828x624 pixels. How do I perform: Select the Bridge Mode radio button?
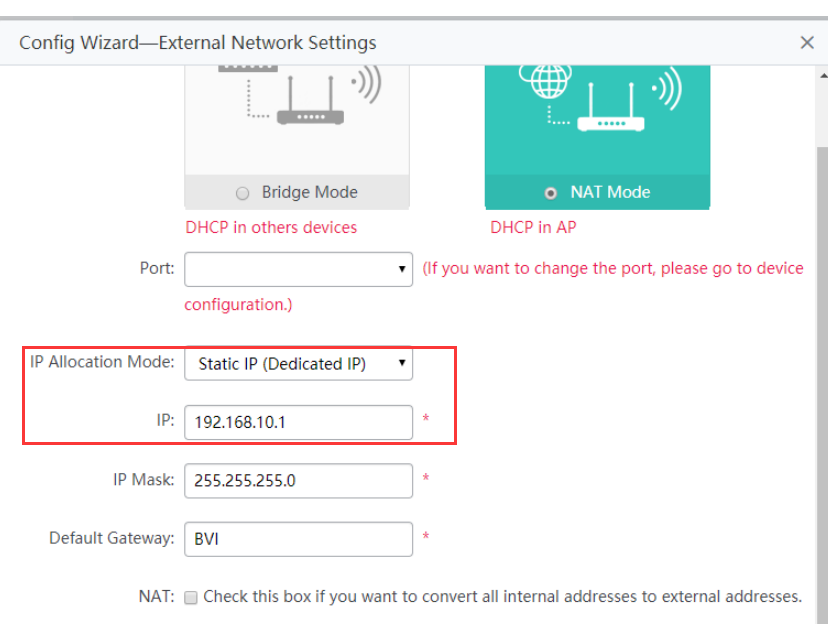click(242, 193)
